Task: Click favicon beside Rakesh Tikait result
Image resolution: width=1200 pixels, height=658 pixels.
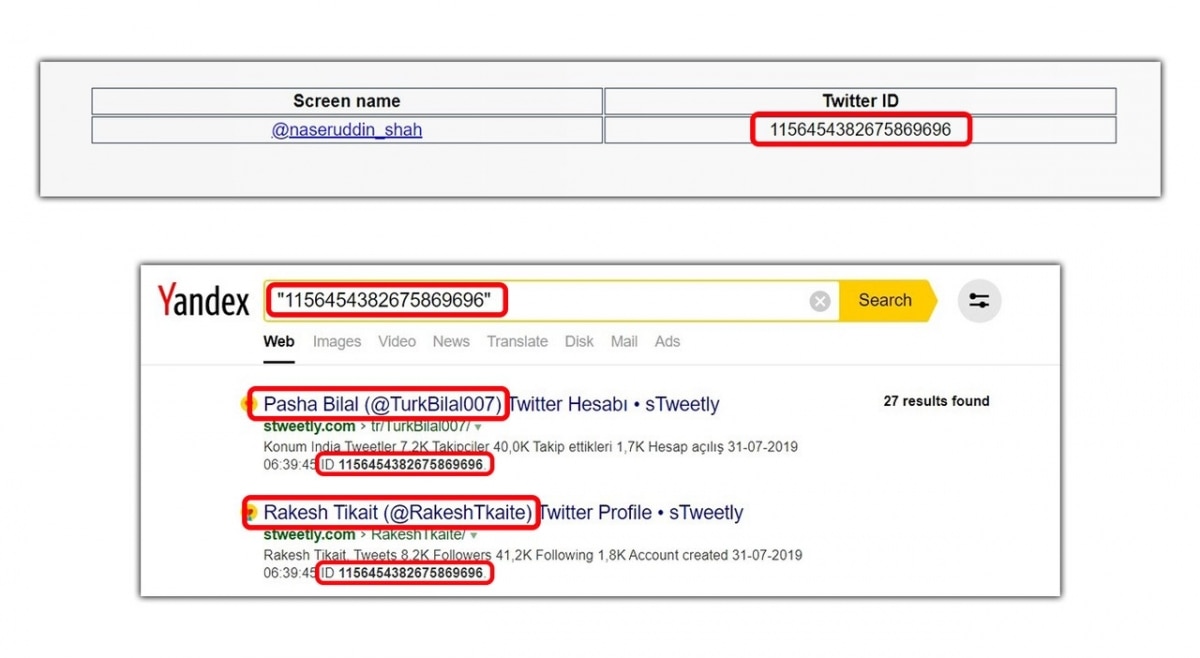Action: 246,513
